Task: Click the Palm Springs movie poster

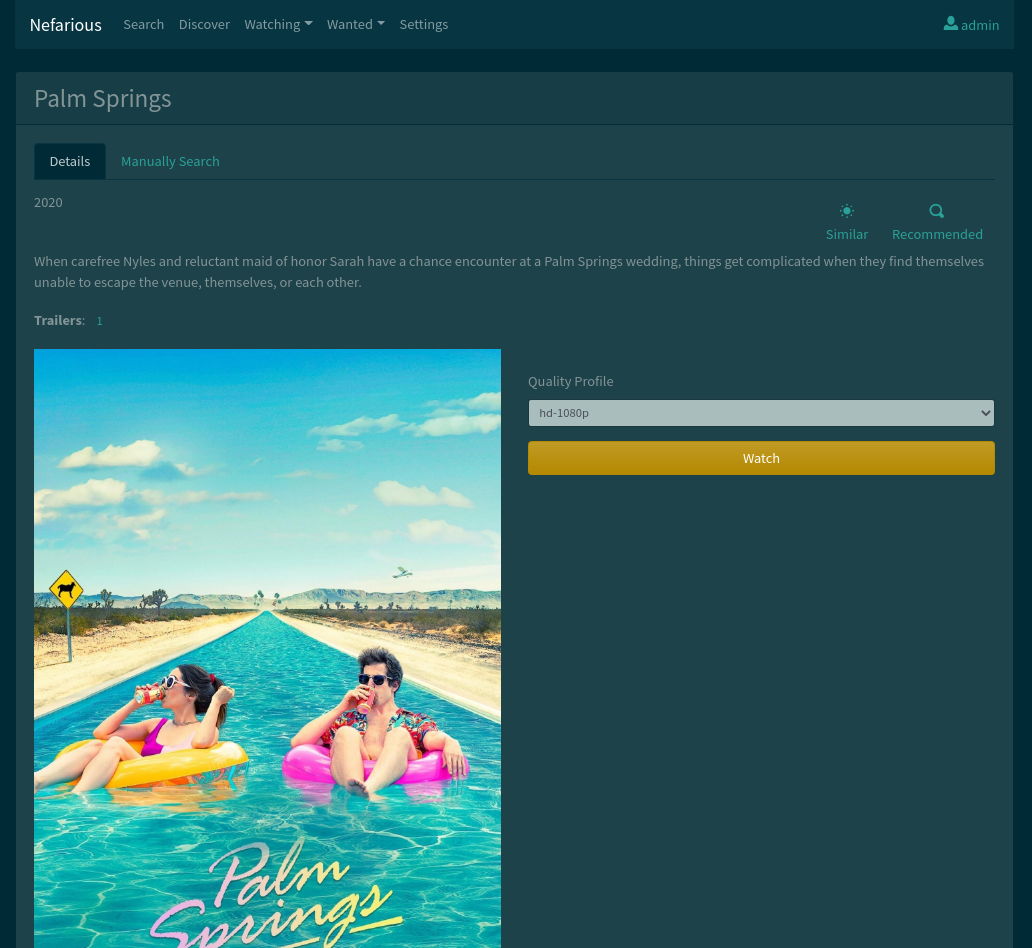Action: click(267, 648)
